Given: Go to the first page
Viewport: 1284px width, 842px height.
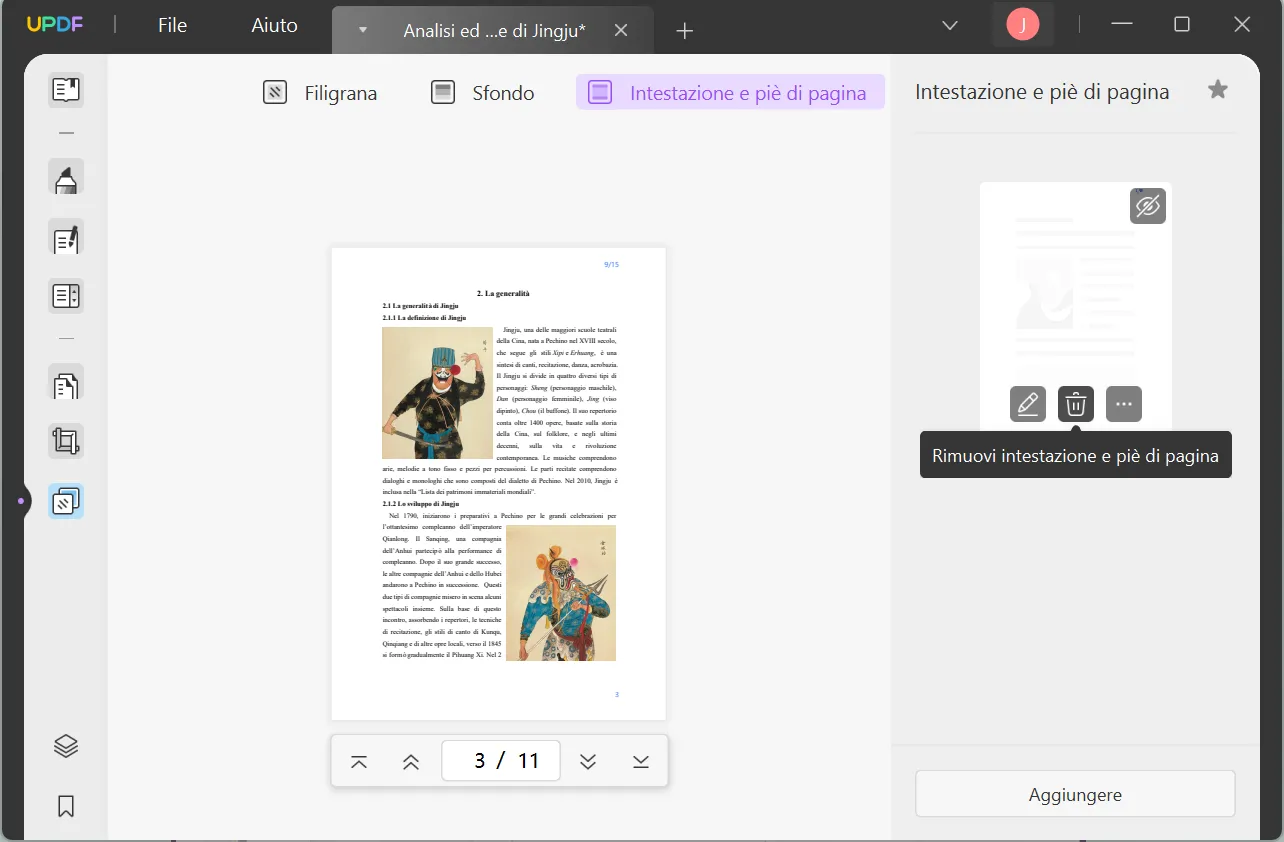Looking at the screenshot, I should [x=359, y=762].
